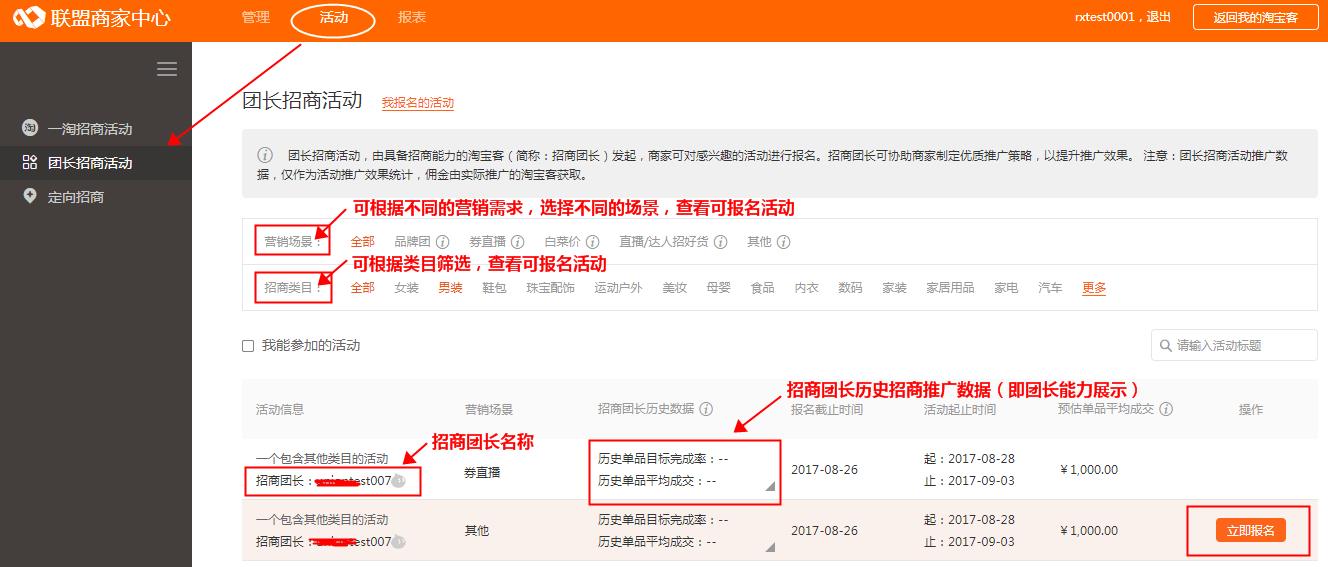The image size is (1328, 567).
Task: Click the 团长招商活动 page heading
Action: 302,100
